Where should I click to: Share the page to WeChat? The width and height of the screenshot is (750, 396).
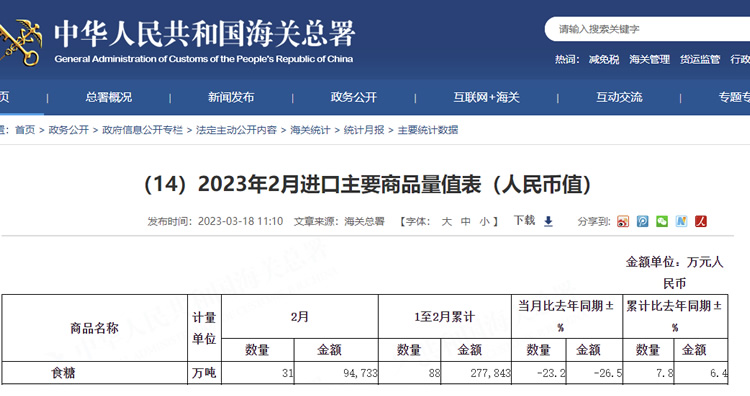pyautogui.click(x=662, y=221)
